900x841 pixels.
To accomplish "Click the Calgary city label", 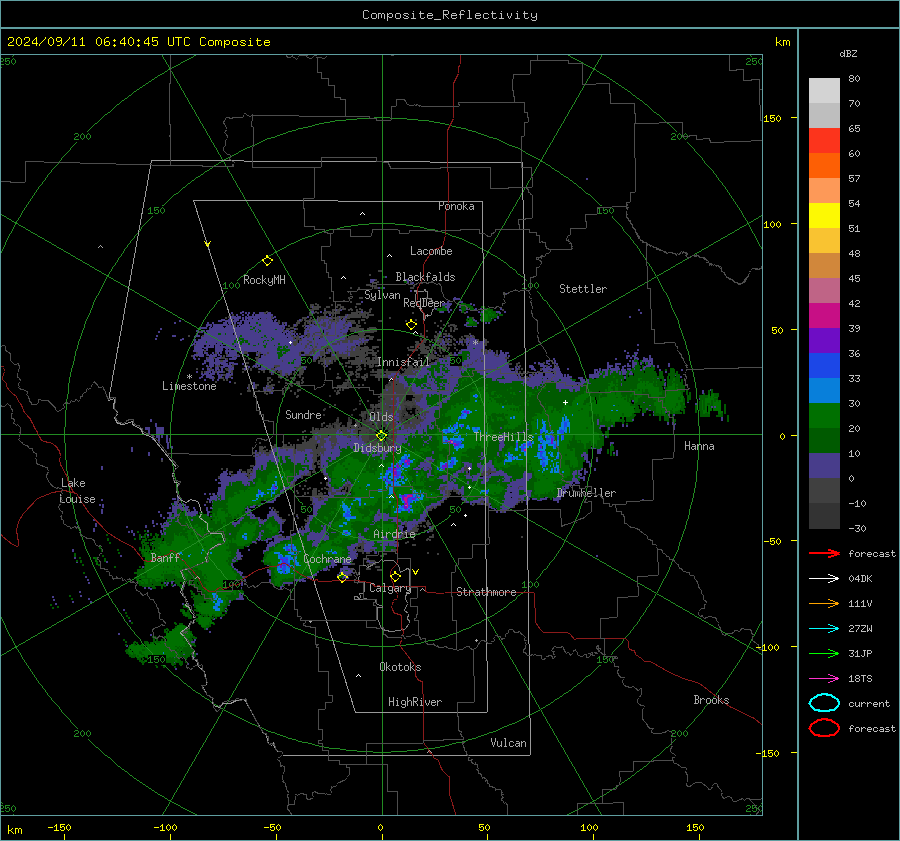I will 390,588.
